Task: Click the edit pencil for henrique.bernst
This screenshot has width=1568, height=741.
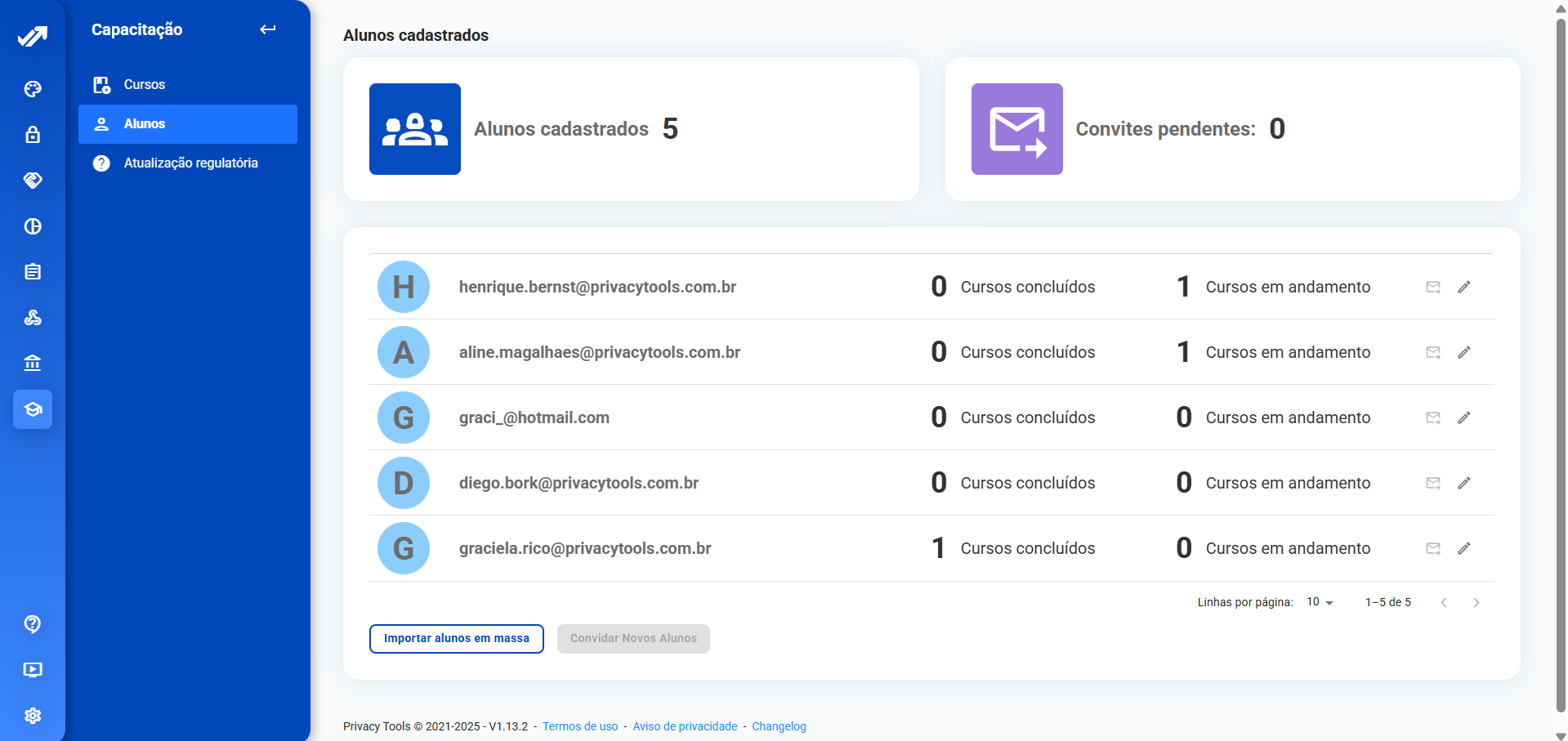Action: (1464, 287)
